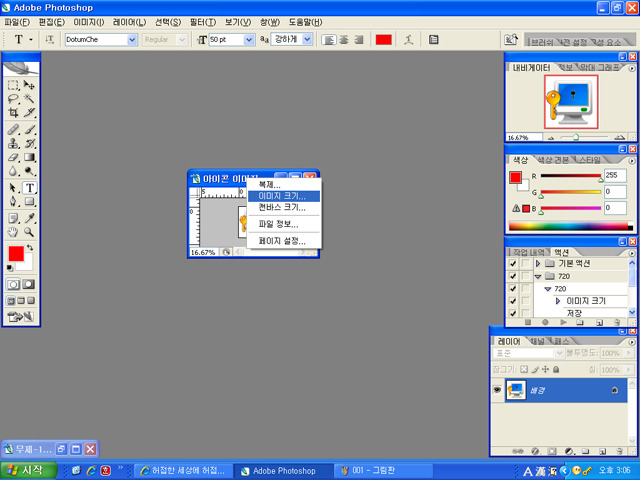Viewport: 640px width, 480px height.
Task: Choose 이미지 크기... from context menu
Action: point(284,196)
